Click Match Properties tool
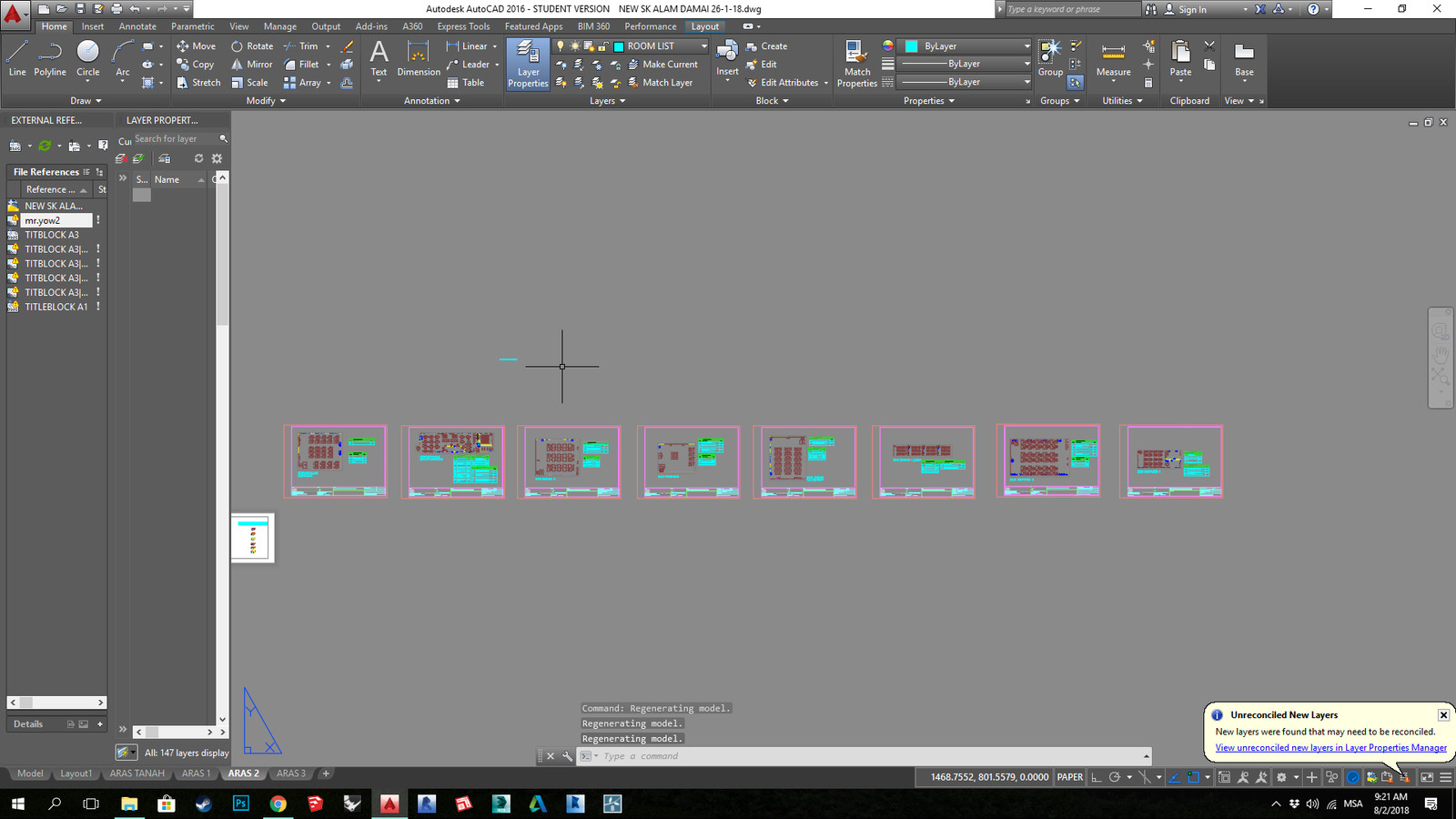The image size is (1456, 819). click(x=857, y=64)
